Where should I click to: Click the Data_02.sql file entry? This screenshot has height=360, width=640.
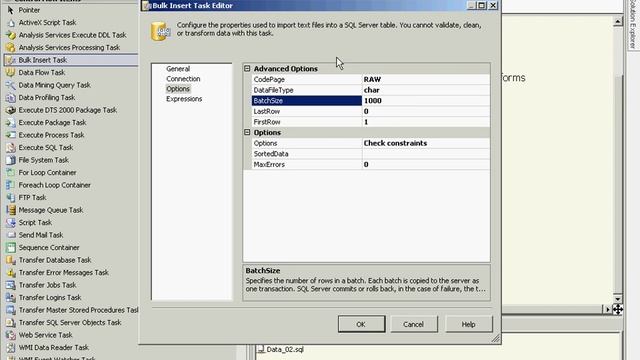click(x=284, y=349)
